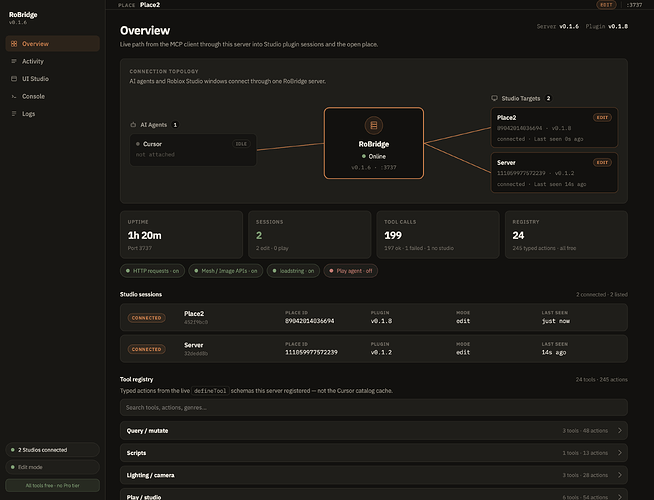This screenshot has width=654, height=500.
Task: Click the defineTool code label
Action: (x=210, y=391)
